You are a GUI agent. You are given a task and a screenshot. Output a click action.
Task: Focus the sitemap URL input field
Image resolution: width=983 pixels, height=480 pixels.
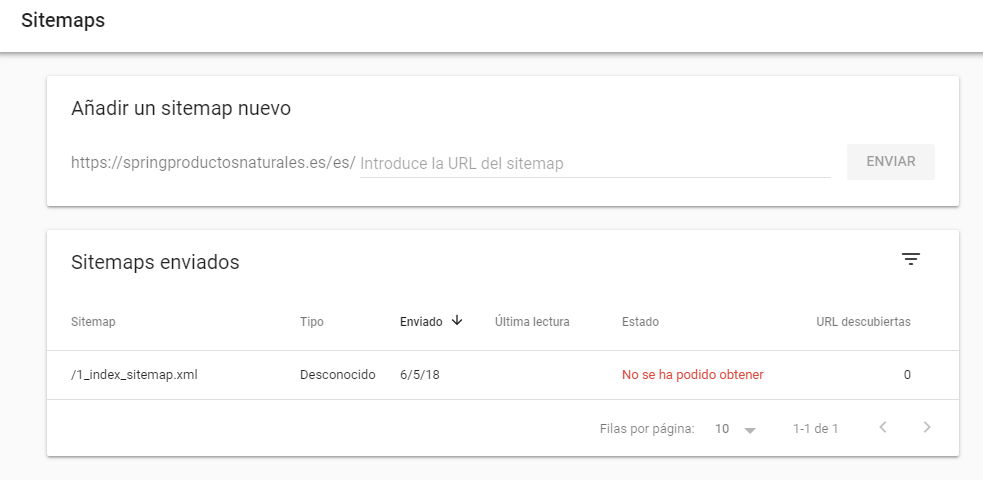point(595,164)
